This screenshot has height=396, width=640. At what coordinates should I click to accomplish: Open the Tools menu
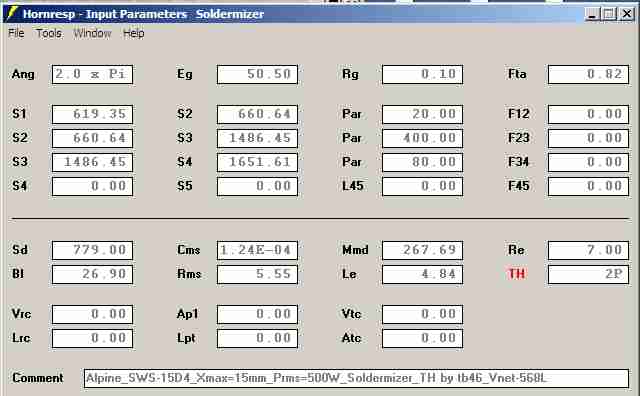click(x=49, y=33)
